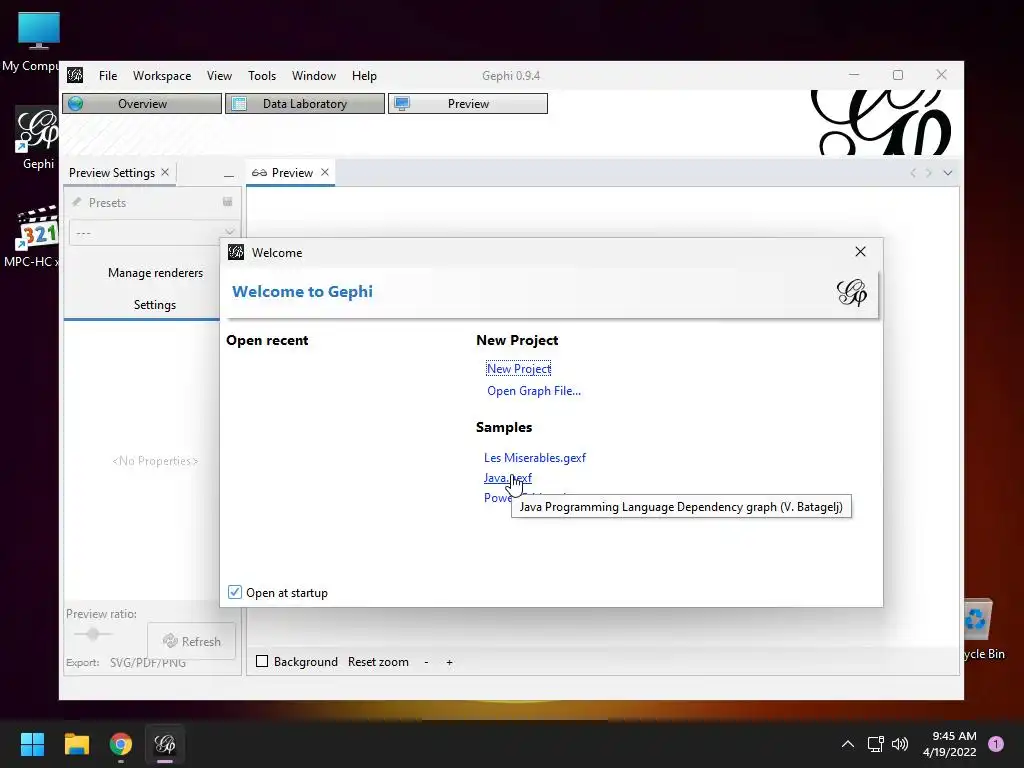
Task: Toggle the Background checkbox
Action: (x=263, y=662)
